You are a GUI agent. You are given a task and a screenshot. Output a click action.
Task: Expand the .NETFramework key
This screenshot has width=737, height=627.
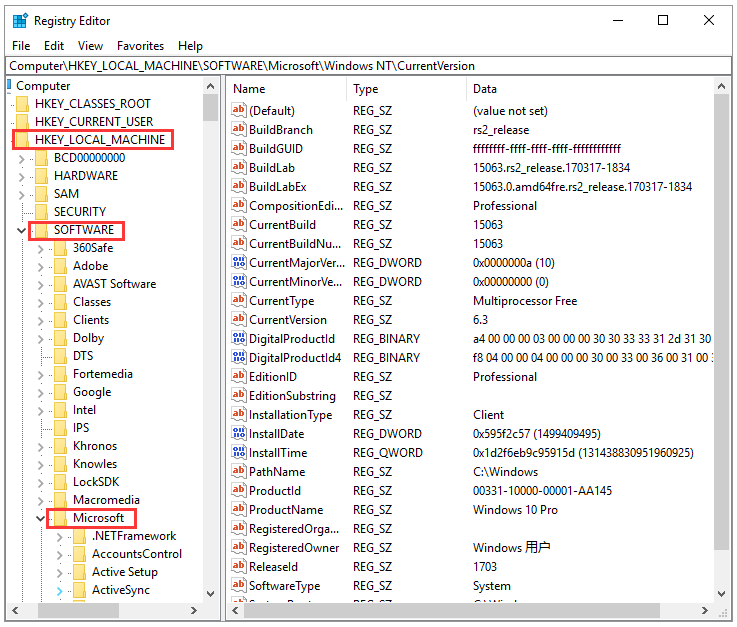(59, 537)
